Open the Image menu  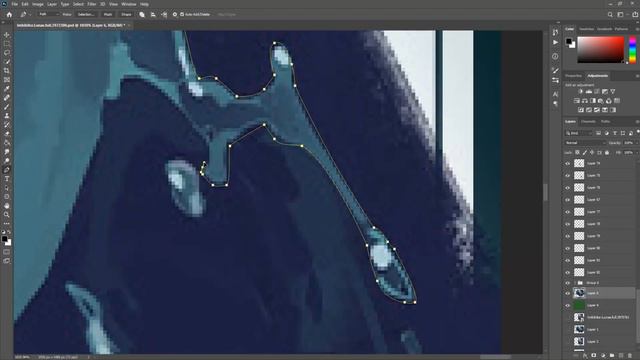(x=38, y=4)
